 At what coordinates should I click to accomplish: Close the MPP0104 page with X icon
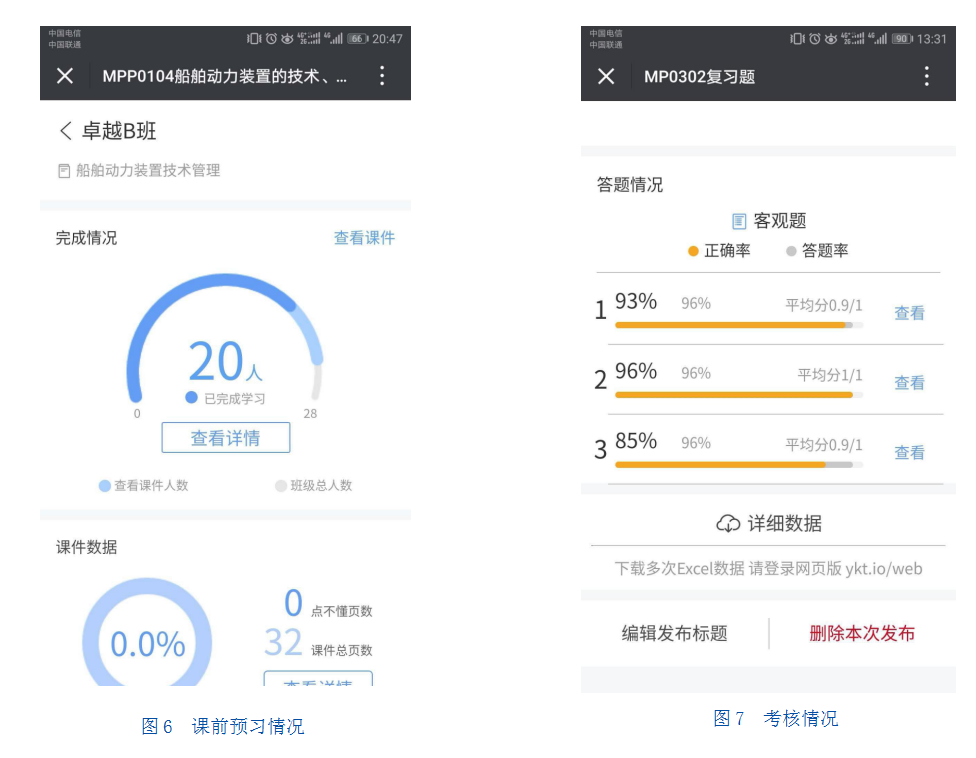(65, 76)
